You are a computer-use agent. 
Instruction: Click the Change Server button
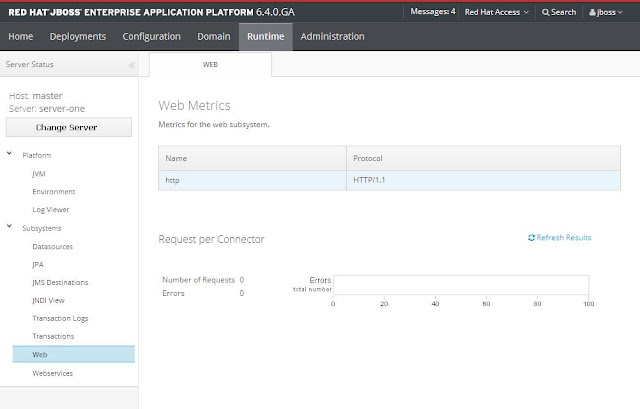point(69,127)
